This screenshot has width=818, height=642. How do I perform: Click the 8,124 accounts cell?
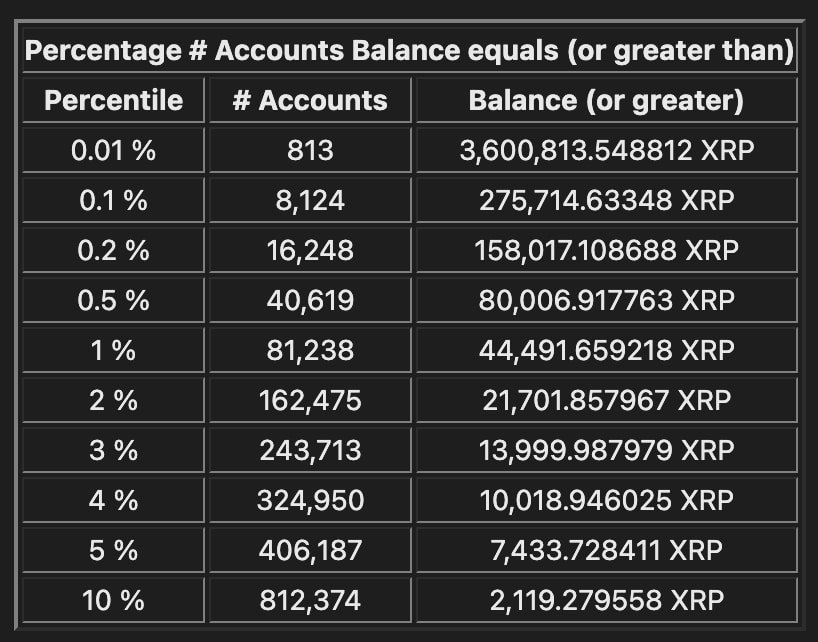coord(310,200)
